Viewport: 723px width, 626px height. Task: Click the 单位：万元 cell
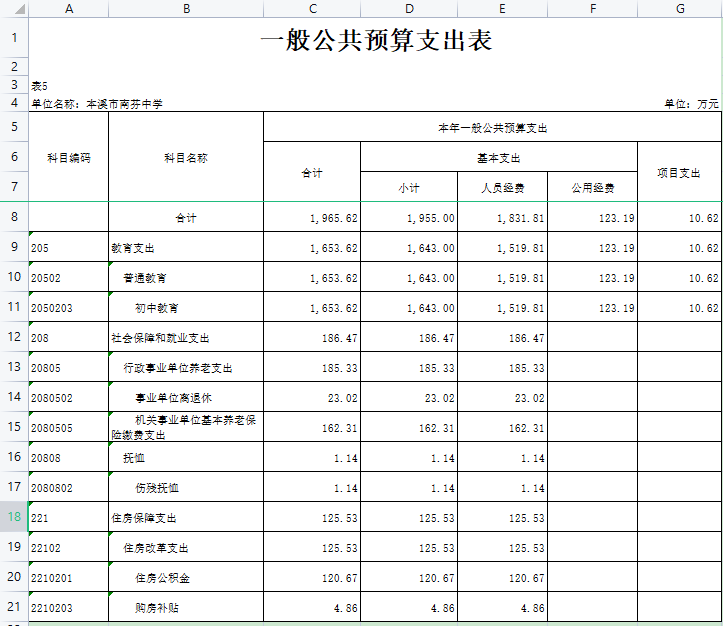(x=691, y=104)
